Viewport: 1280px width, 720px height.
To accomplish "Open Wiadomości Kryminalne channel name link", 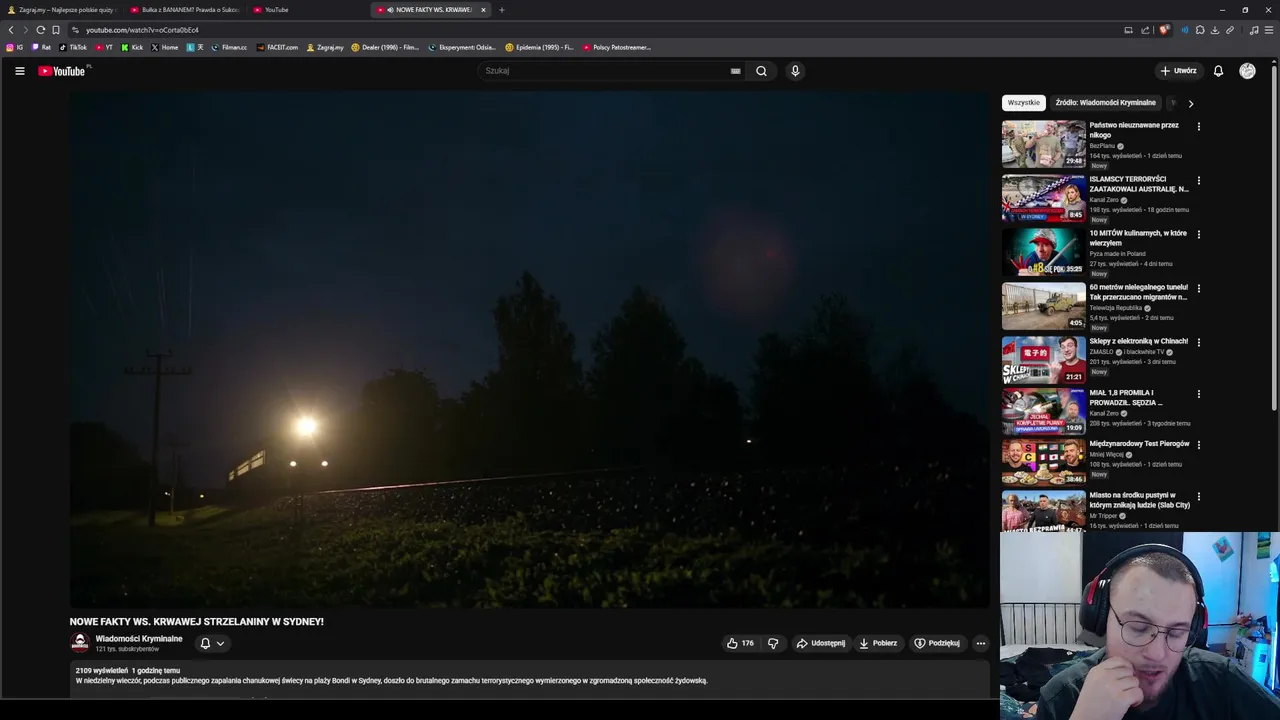I will [139, 638].
